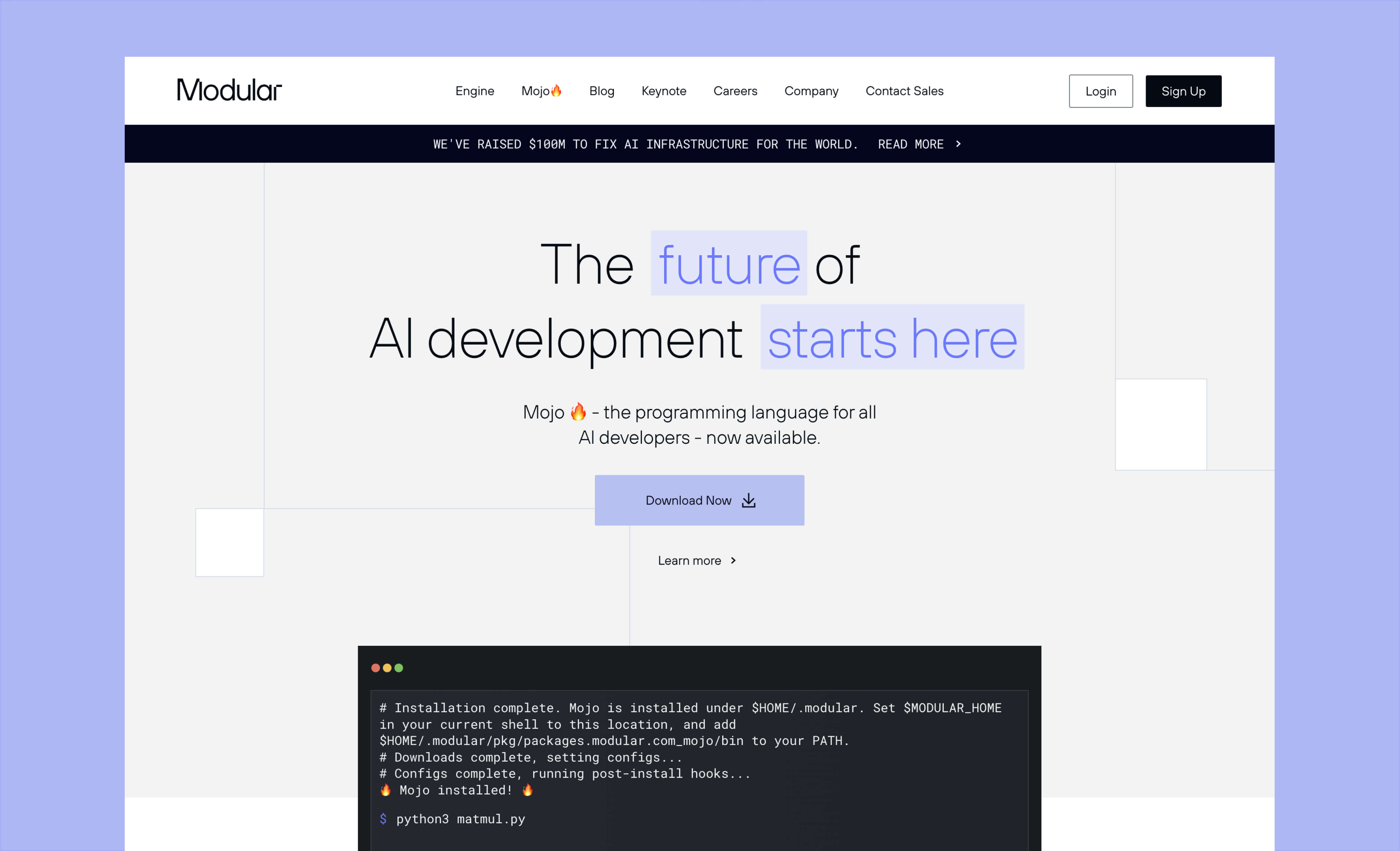The height and width of the screenshot is (851, 1400).
Task: Go to the Blog page
Action: point(601,91)
